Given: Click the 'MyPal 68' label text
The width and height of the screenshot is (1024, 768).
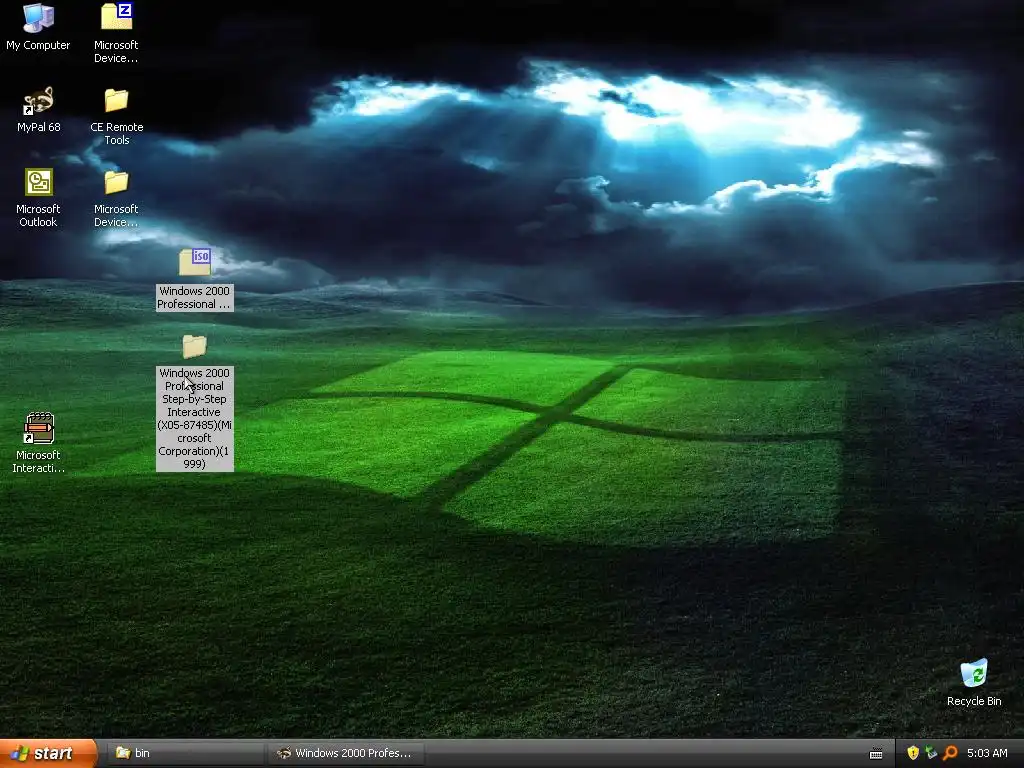Looking at the screenshot, I should 39,127.
